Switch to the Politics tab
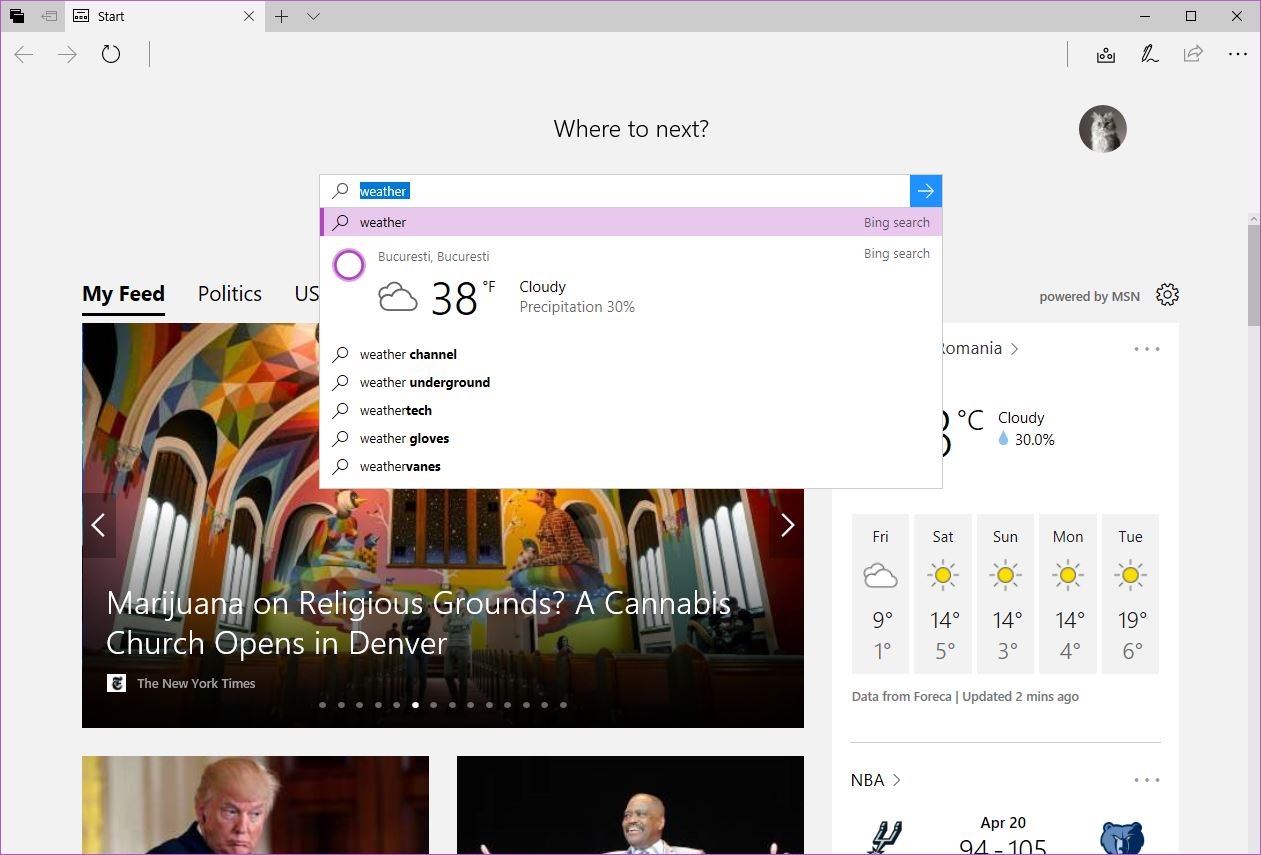Screen dimensions: 1261x855 (x=229, y=294)
